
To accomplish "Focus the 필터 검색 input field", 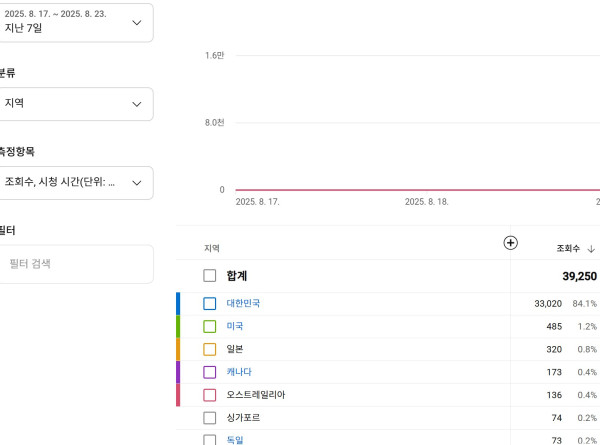I will click(x=76, y=264).
